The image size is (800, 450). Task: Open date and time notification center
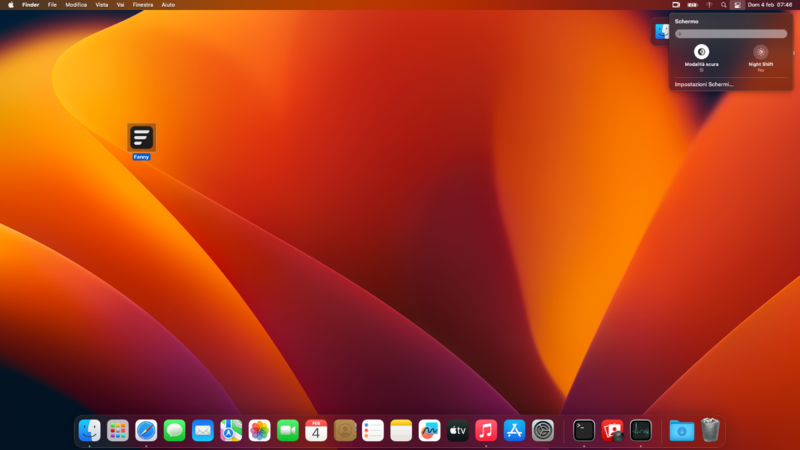point(770,5)
